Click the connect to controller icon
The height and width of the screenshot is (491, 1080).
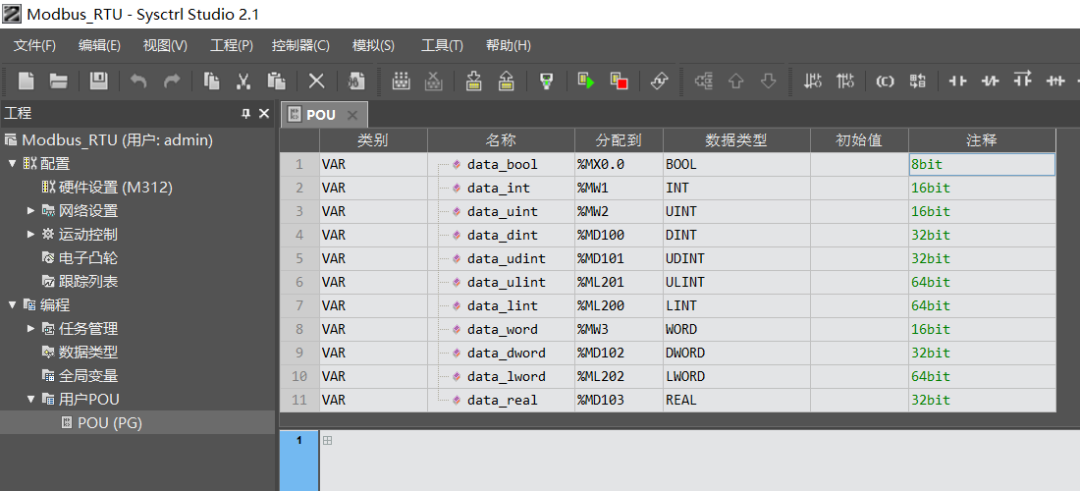(x=401, y=81)
